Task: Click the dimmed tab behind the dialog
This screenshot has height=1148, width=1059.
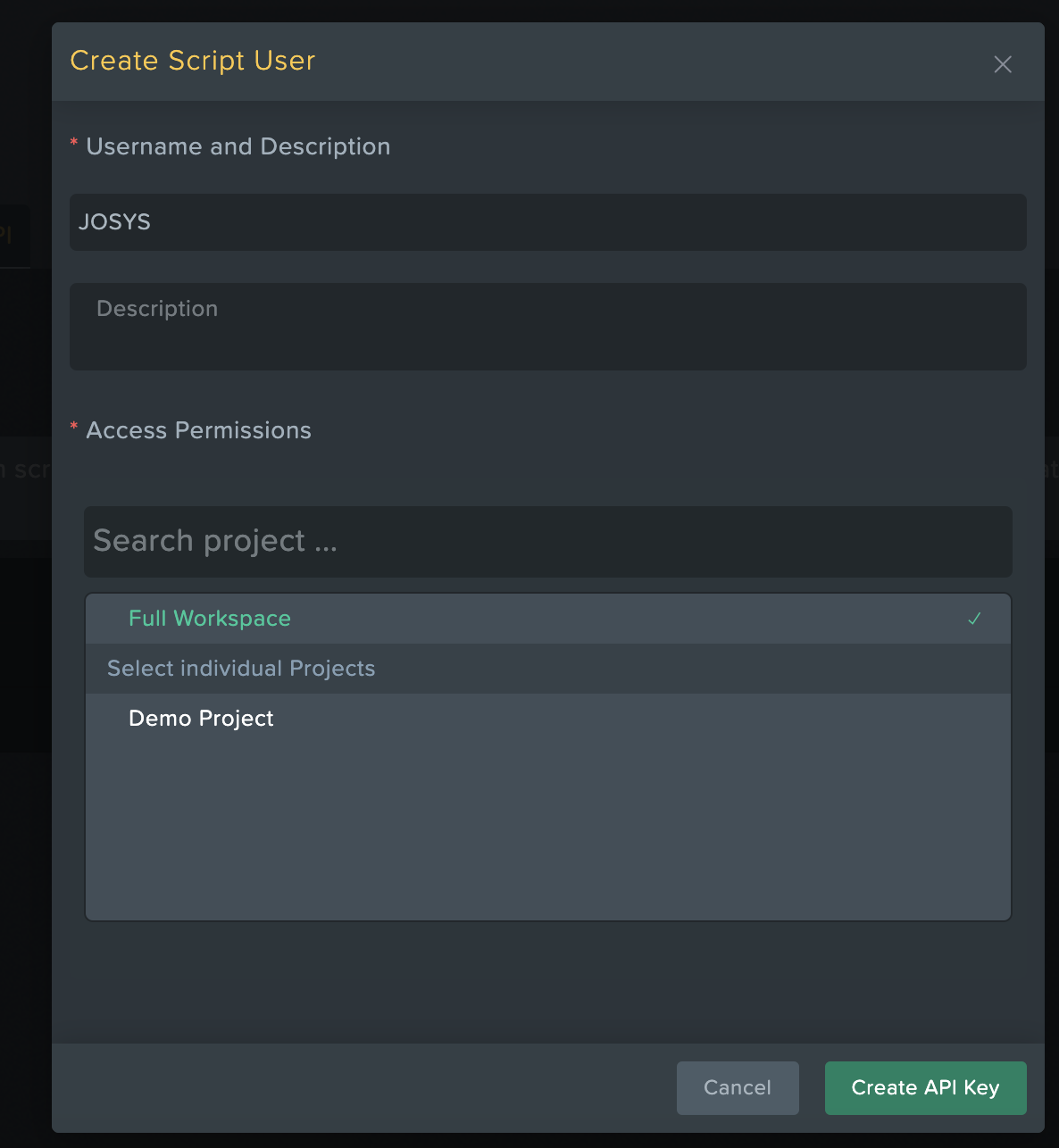Action: click(13, 236)
